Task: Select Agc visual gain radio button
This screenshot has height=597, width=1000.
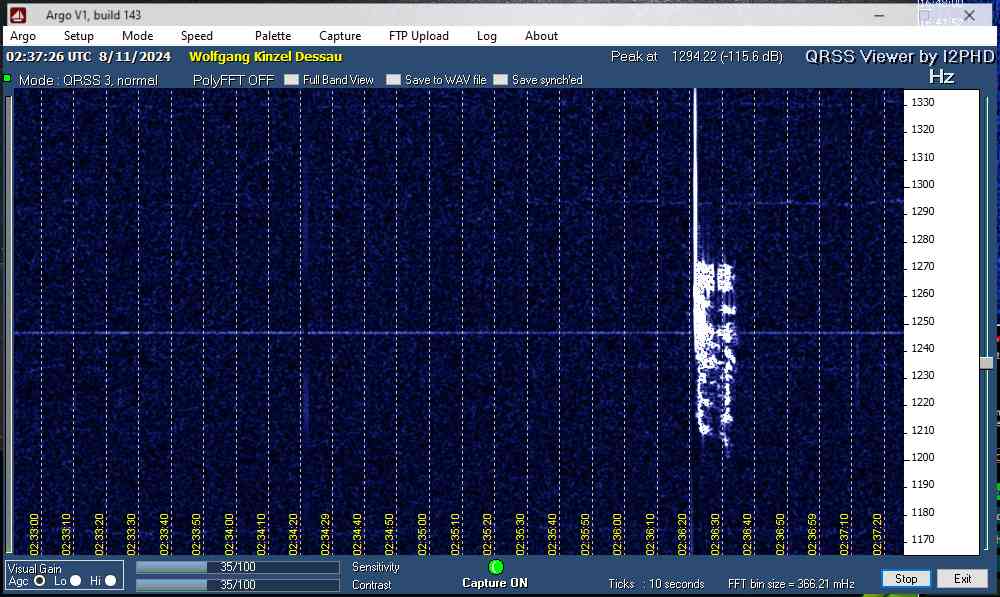Action: click(40, 580)
